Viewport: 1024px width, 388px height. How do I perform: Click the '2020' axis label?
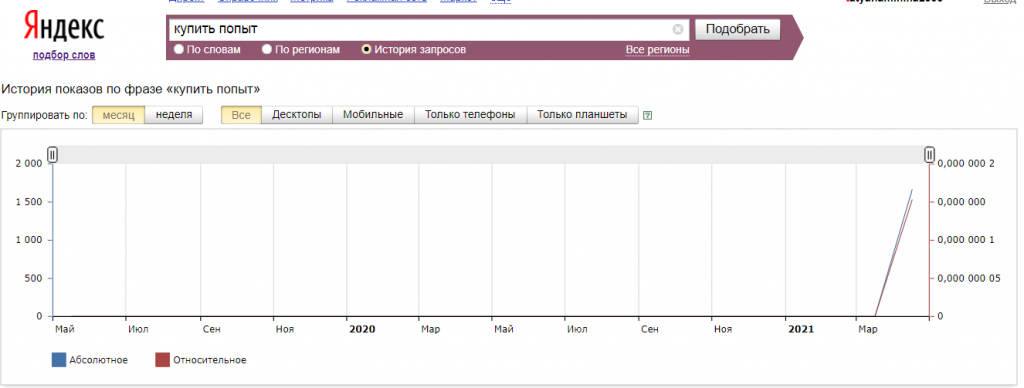click(362, 329)
